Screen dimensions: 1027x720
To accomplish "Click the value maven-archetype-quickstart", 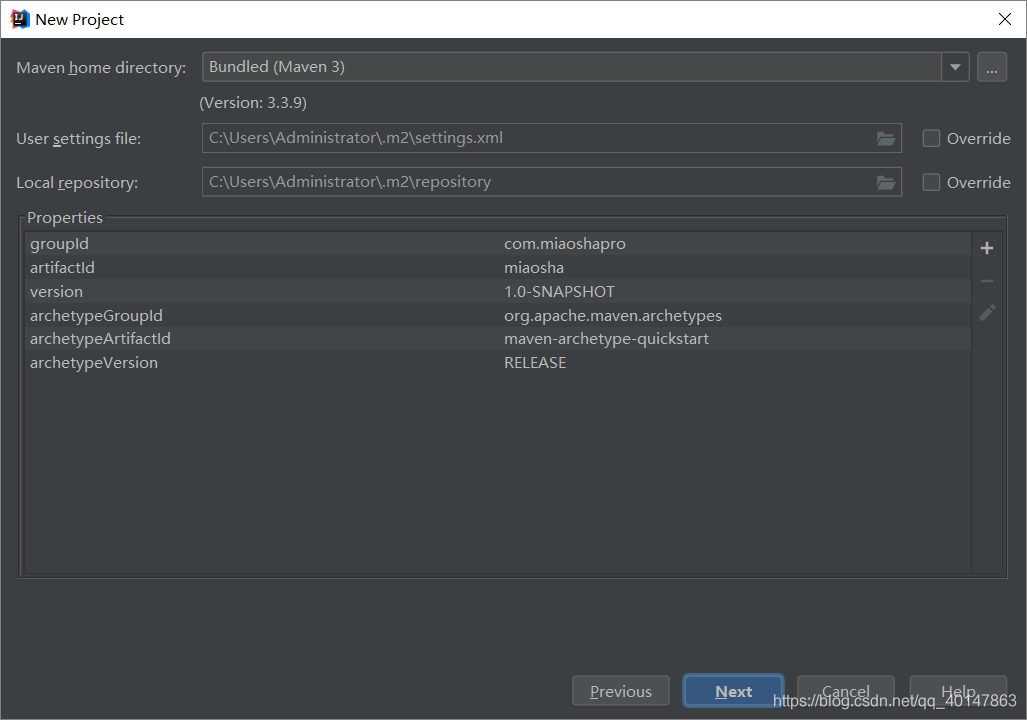I will click(x=606, y=339).
